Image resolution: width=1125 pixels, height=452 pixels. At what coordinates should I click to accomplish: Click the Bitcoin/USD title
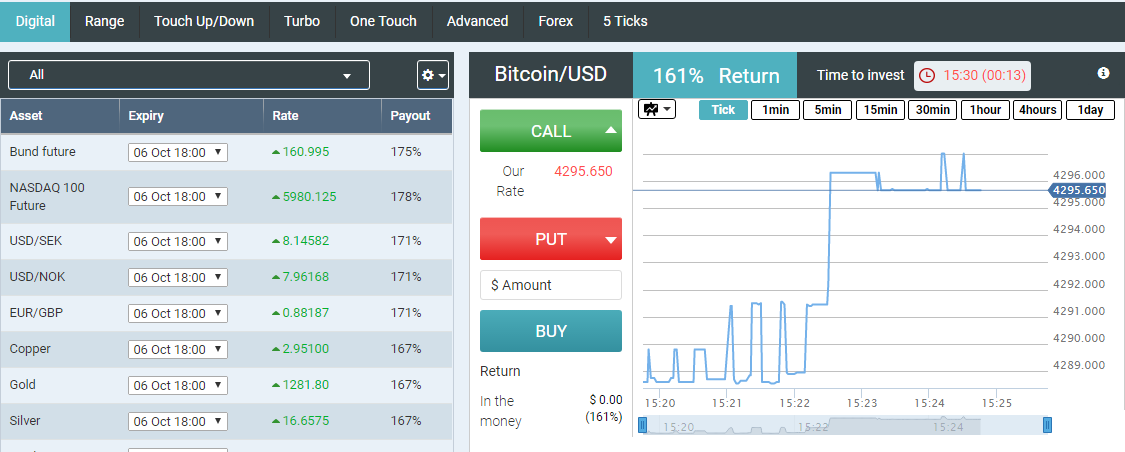pos(551,74)
